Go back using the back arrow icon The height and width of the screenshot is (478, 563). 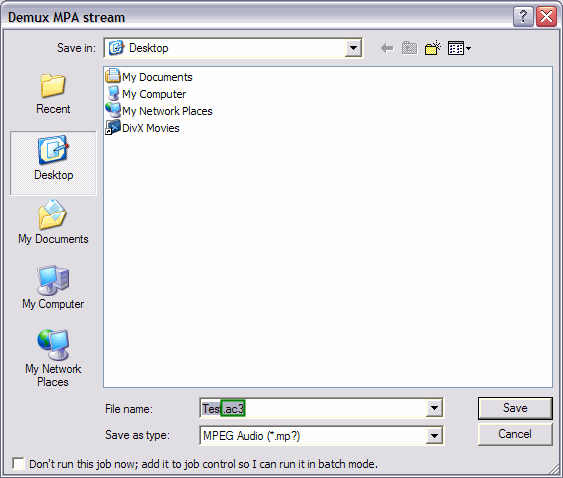[x=387, y=48]
